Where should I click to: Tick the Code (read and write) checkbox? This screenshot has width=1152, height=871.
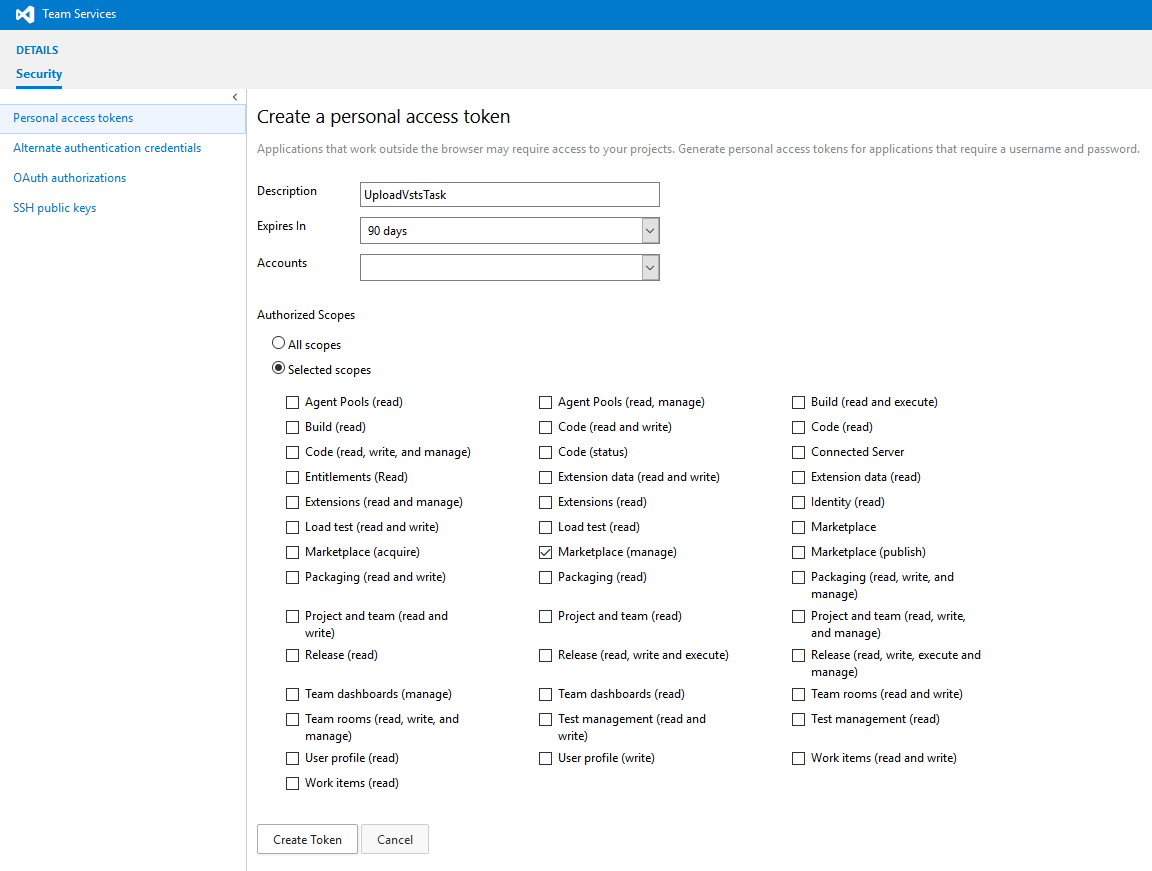pyautogui.click(x=545, y=427)
